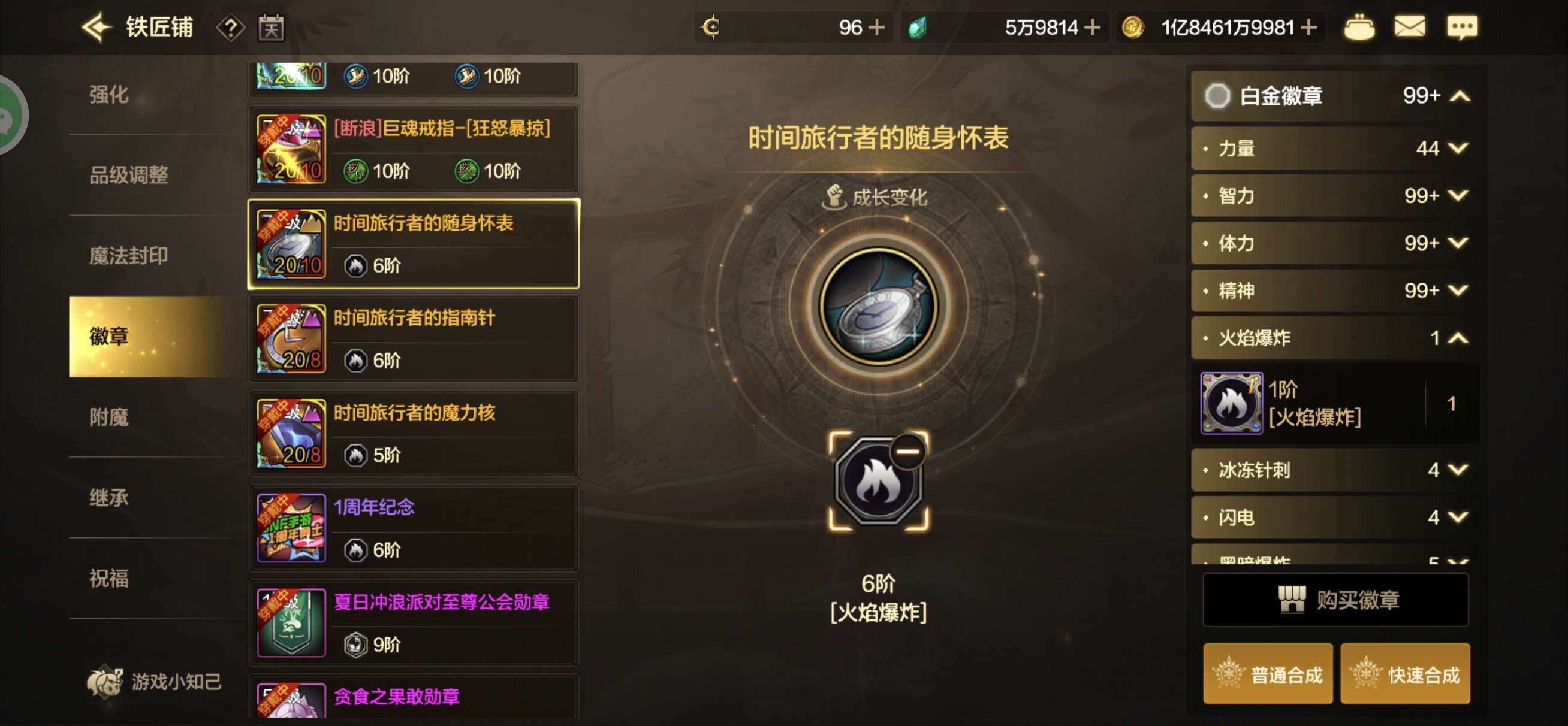
Task: Open 成长变化 growth change link
Action: [875, 197]
